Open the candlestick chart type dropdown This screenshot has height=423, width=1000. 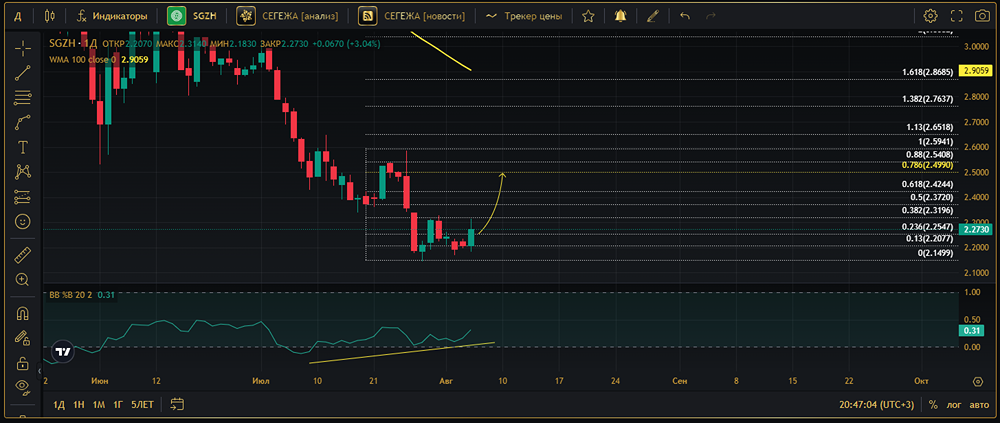pyautogui.click(x=50, y=16)
